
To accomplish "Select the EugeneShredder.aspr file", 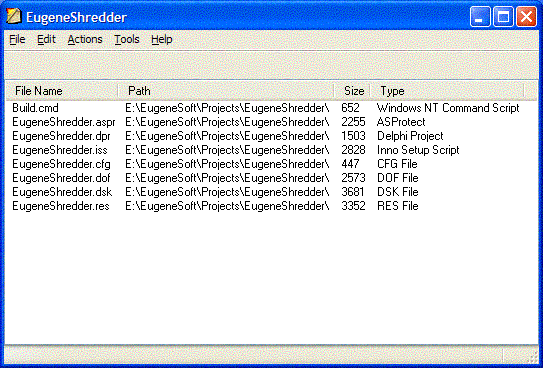I will pyautogui.click(x=63, y=122).
